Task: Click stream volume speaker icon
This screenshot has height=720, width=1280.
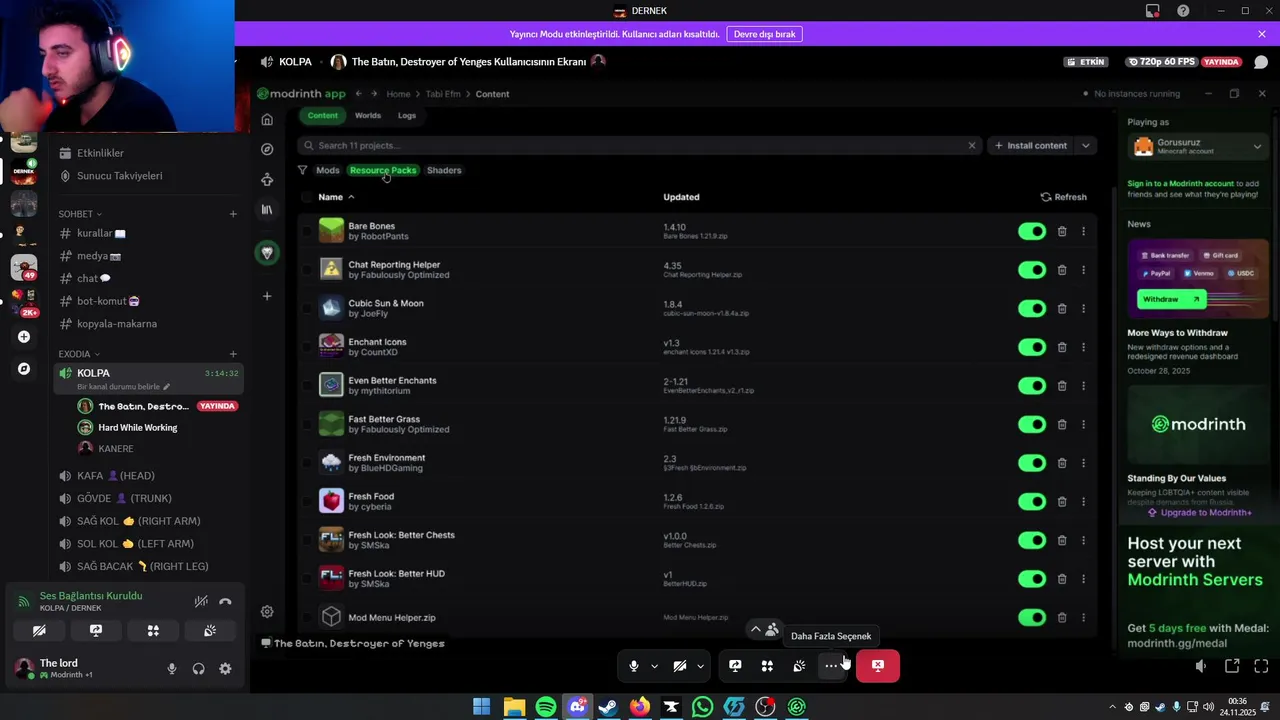Action: [1201, 666]
